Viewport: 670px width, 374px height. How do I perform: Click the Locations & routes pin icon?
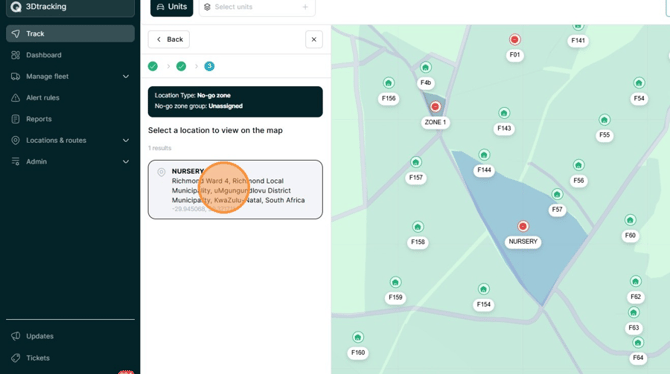(x=15, y=140)
